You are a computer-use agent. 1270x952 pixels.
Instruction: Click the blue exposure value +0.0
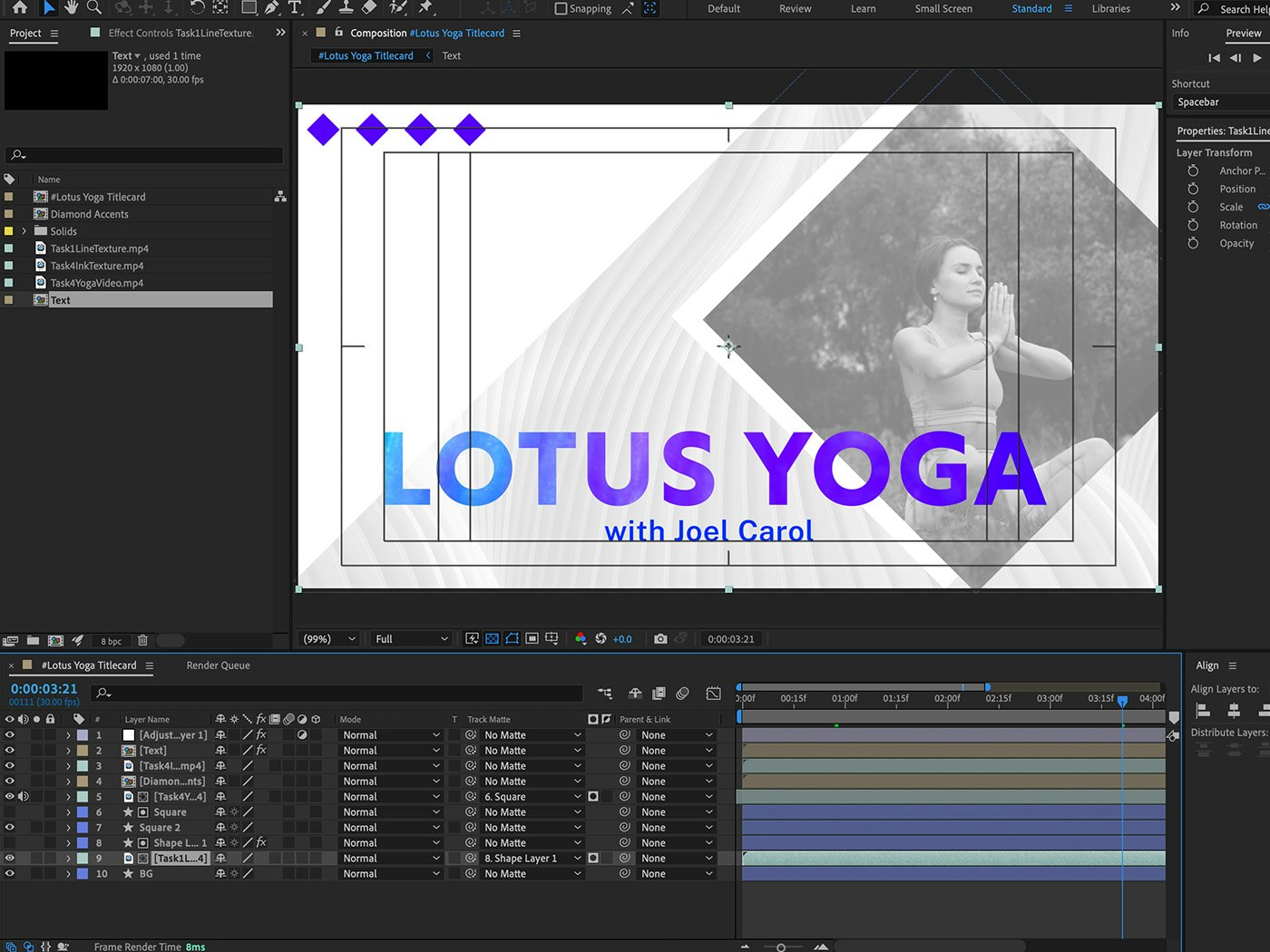click(x=622, y=639)
